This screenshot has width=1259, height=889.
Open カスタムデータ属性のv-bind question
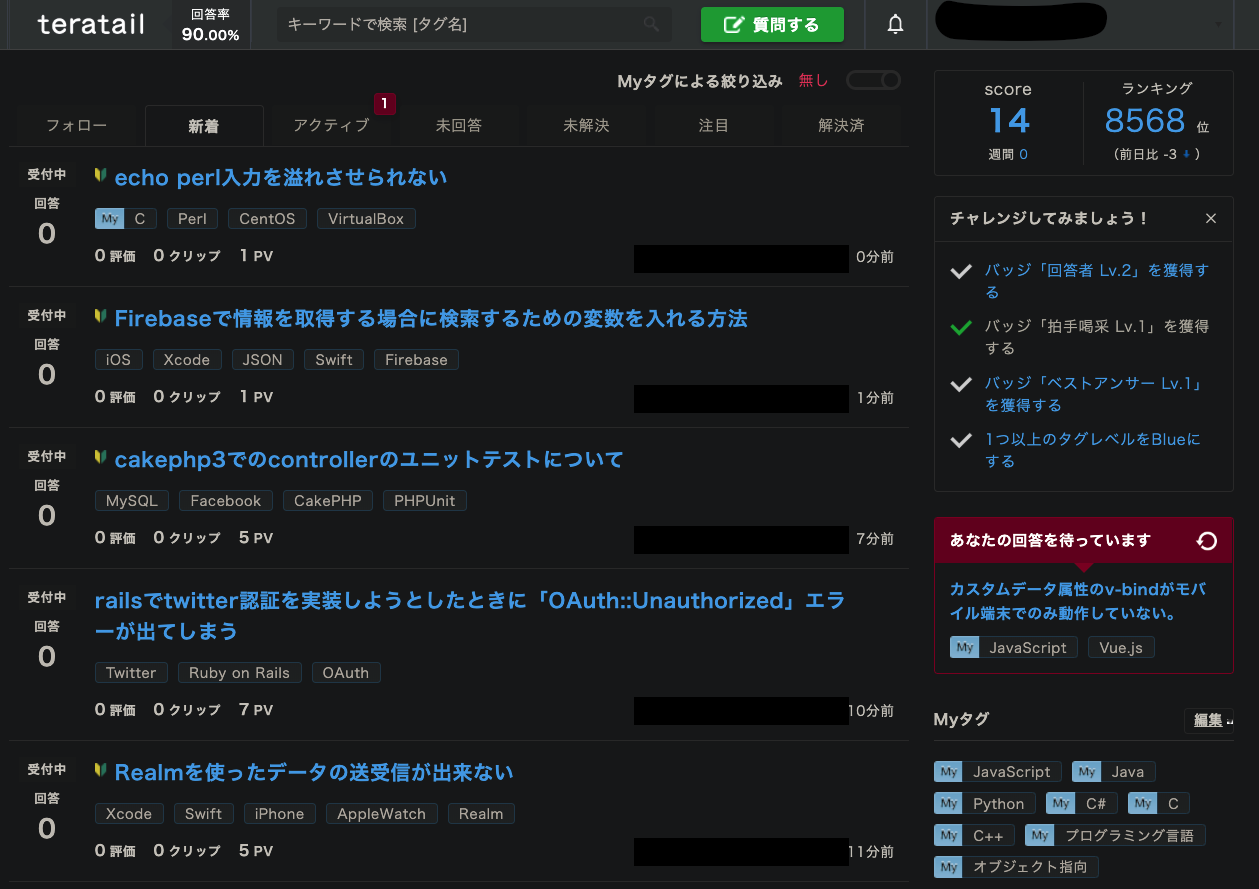coord(1078,601)
